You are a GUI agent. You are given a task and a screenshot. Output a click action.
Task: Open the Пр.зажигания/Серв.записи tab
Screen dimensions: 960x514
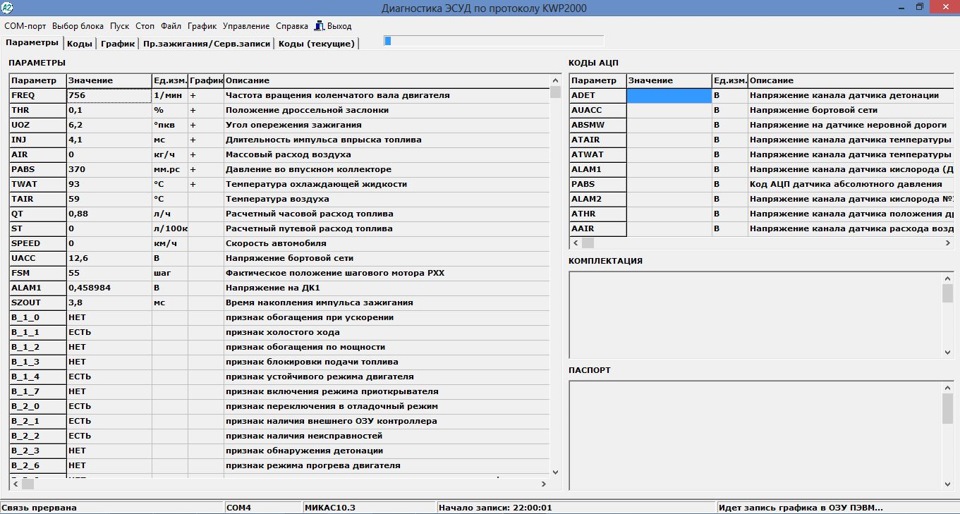pyautogui.click(x=206, y=43)
